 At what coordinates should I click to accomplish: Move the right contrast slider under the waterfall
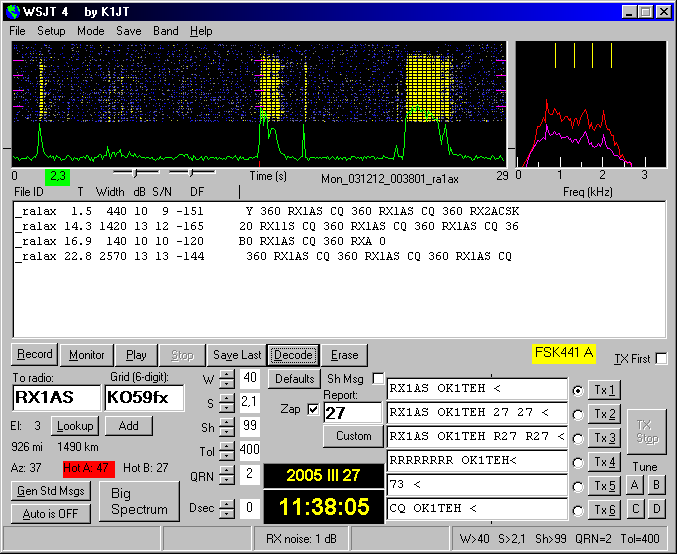[x=191, y=173]
